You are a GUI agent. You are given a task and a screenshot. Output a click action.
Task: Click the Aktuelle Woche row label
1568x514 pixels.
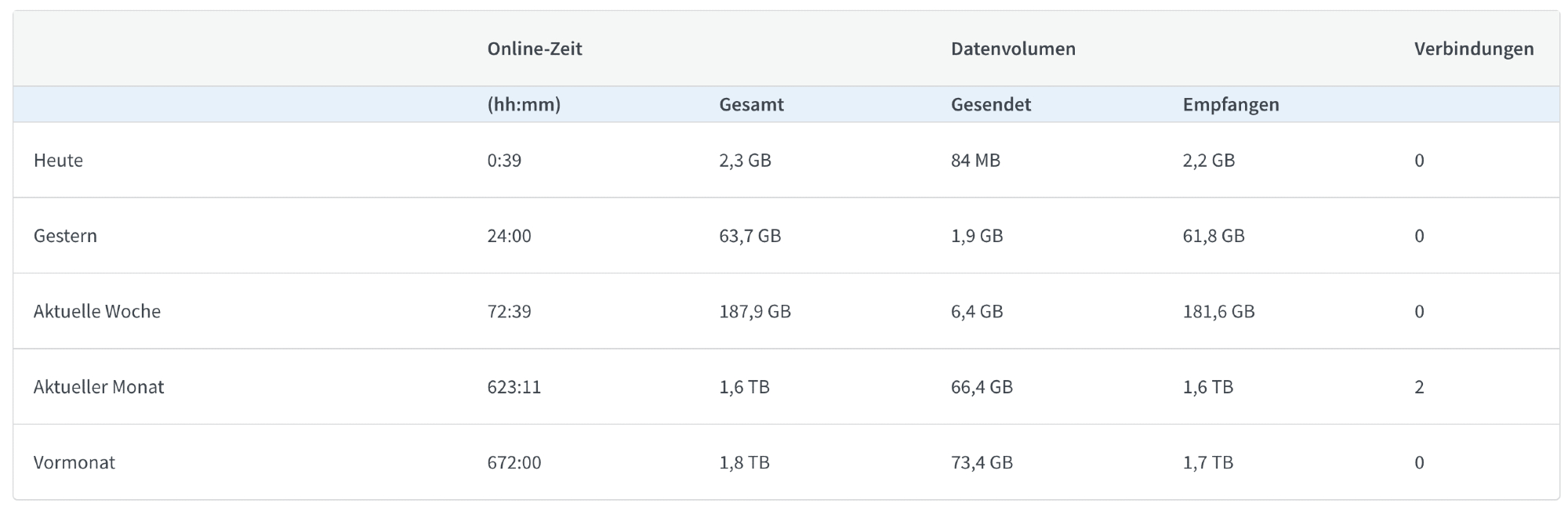point(97,311)
